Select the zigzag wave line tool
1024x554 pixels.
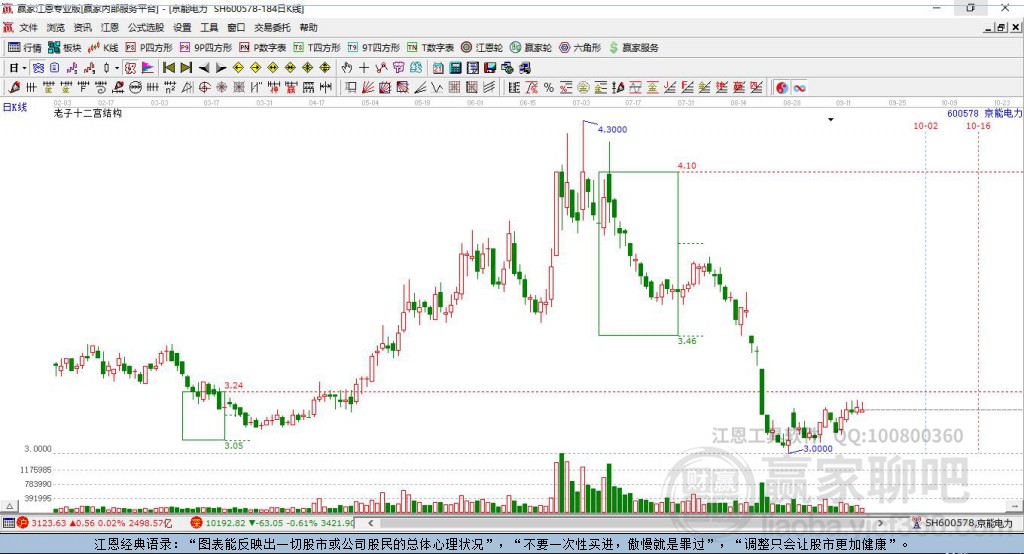pos(436,88)
